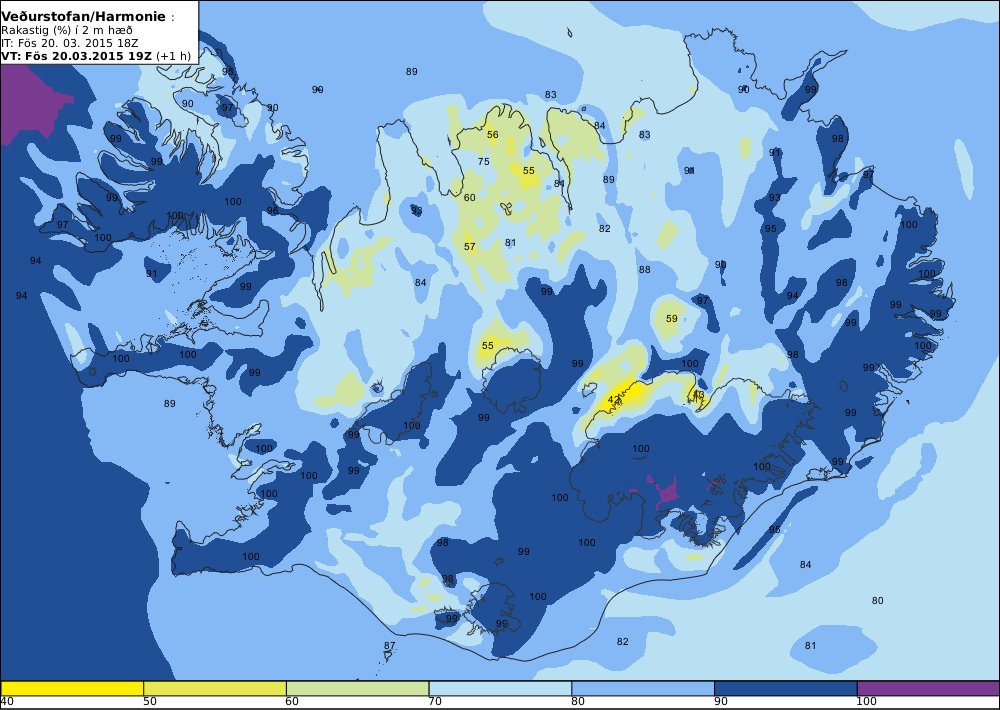Screen dimensions: 1000x710
Task: Click the 'Veðurstofan/Harmonie' title text
Action: 84,17
